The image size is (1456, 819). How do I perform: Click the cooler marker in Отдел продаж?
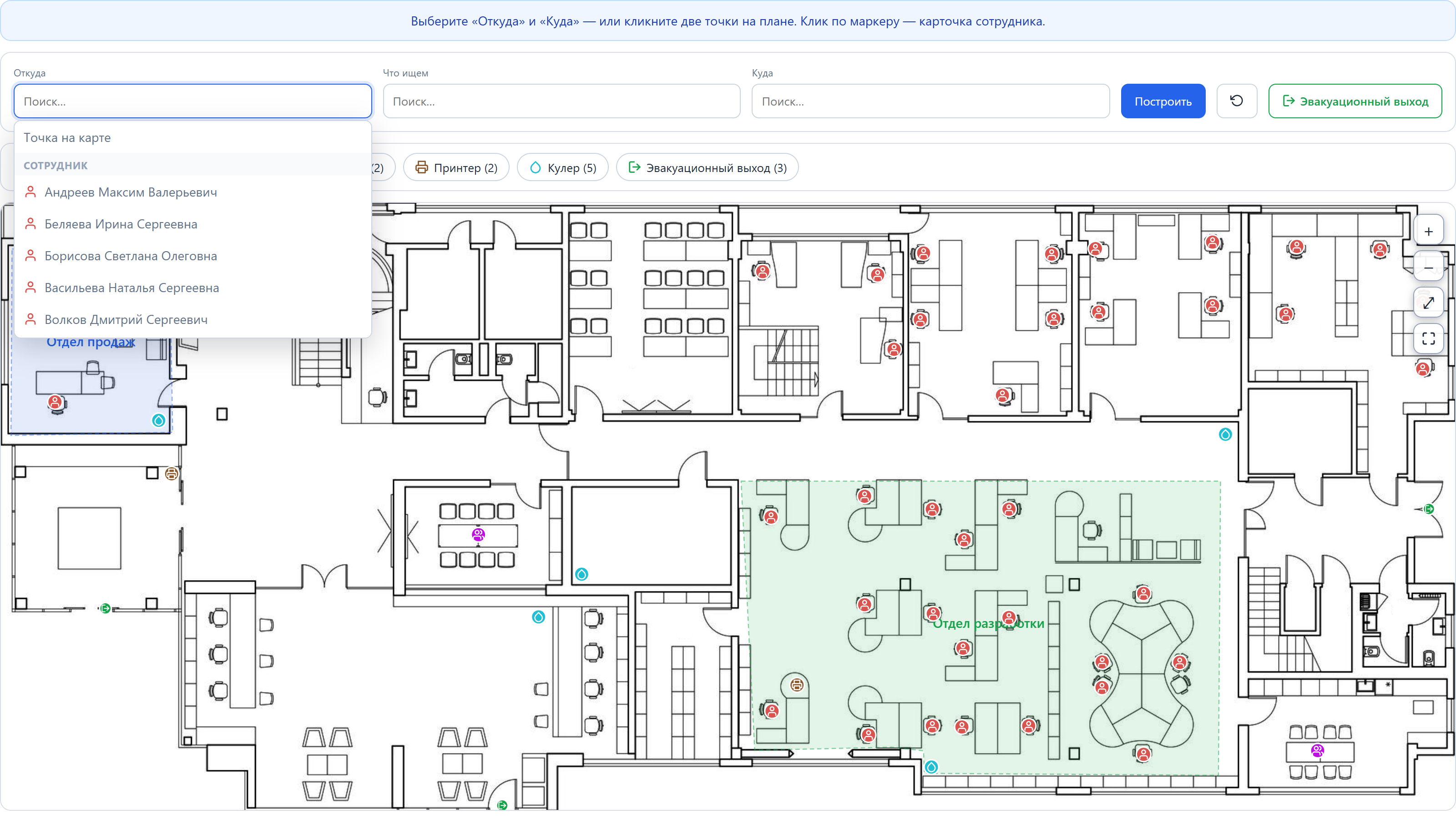[158, 420]
